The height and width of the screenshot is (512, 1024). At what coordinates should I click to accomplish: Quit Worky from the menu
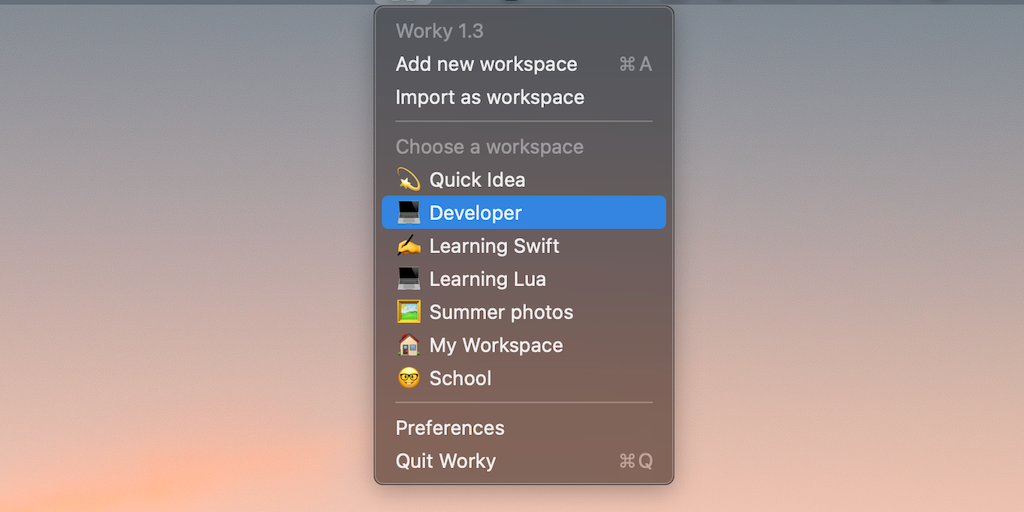pyautogui.click(x=446, y=461)
